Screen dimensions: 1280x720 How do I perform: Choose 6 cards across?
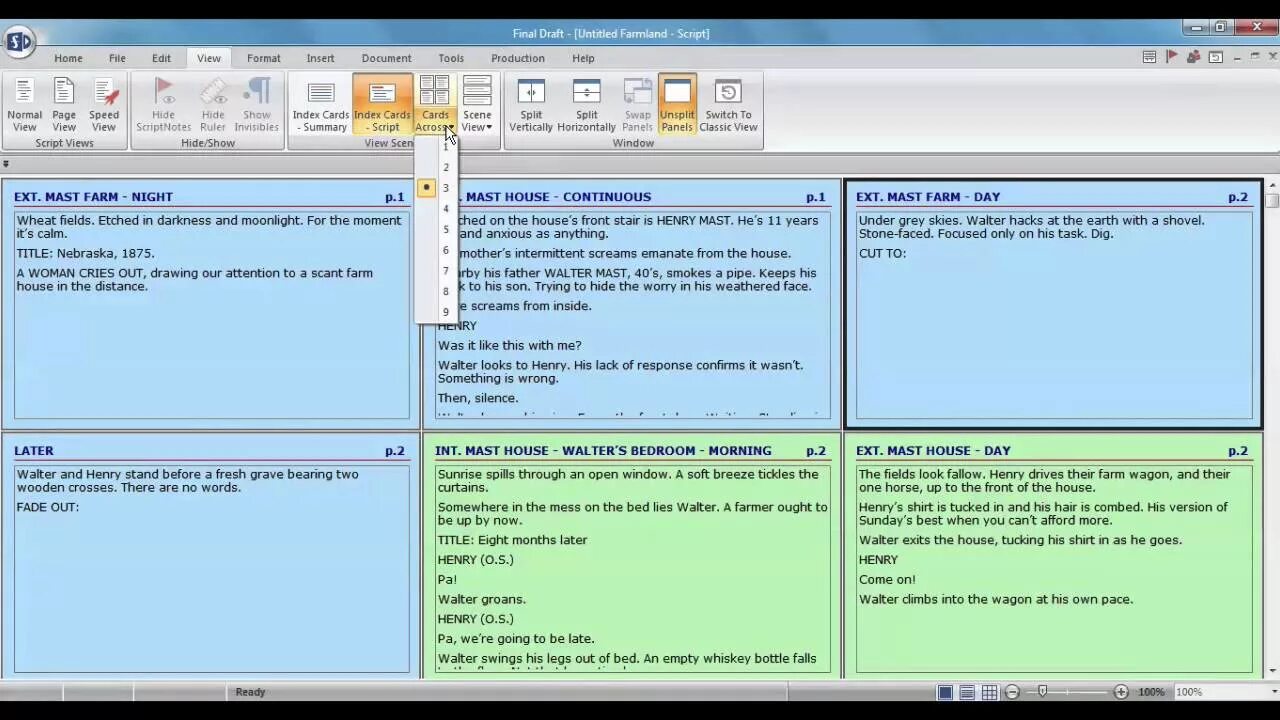(446, 250)
